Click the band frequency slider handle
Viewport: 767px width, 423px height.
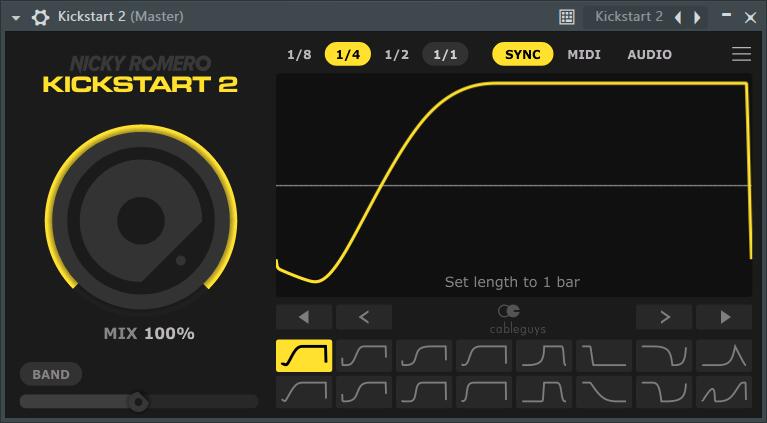coord(138,402)
